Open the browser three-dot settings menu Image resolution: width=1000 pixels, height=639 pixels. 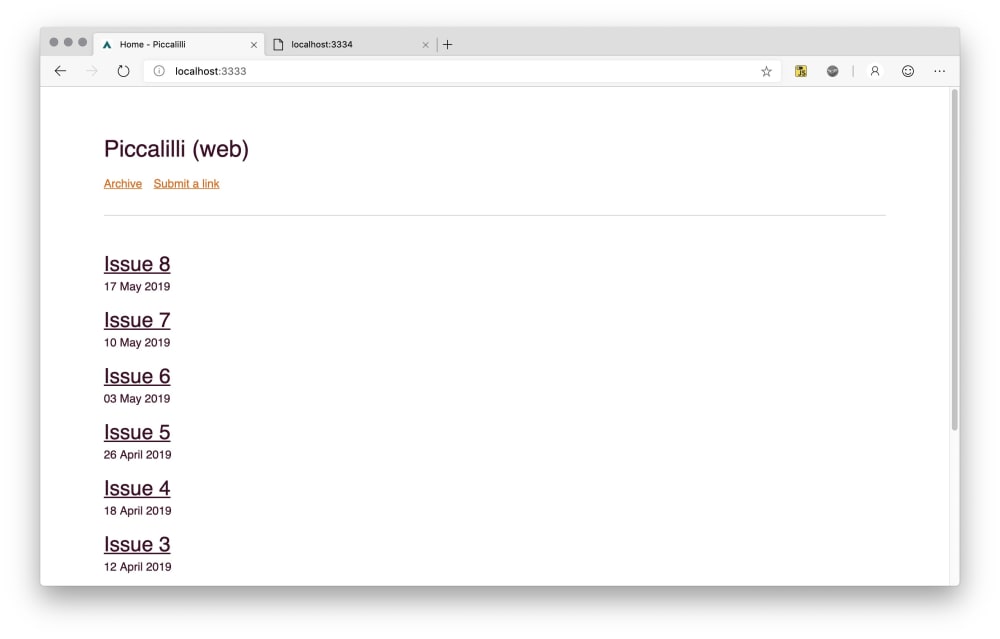[939, 71]
